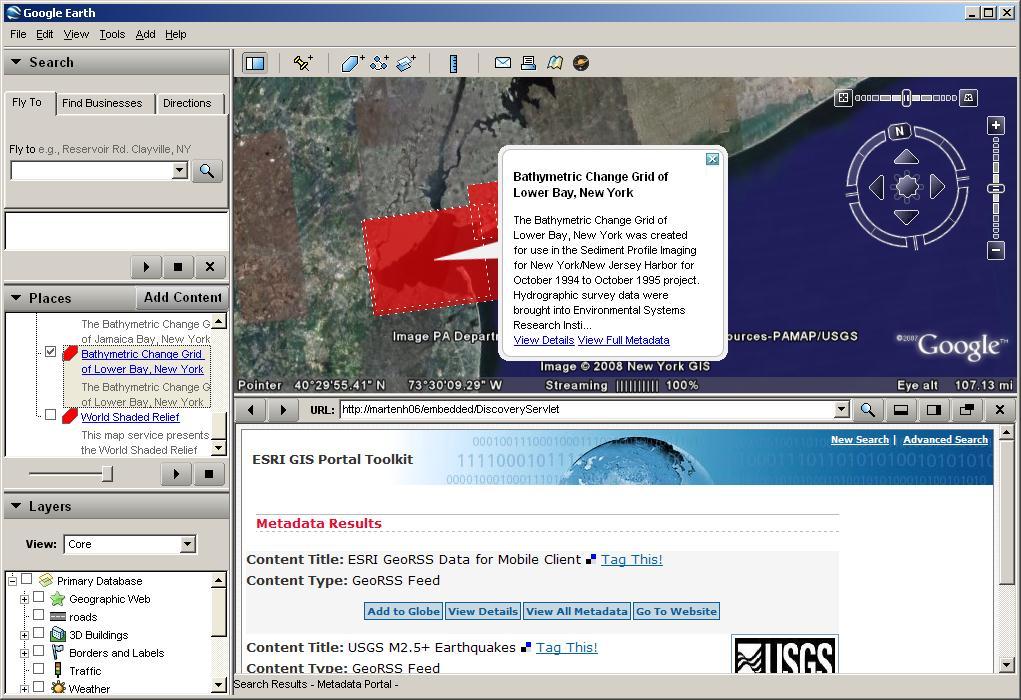Click Add to Globe for ESRI GeoRSS
1021x700 pixels.
pos(404,611)
